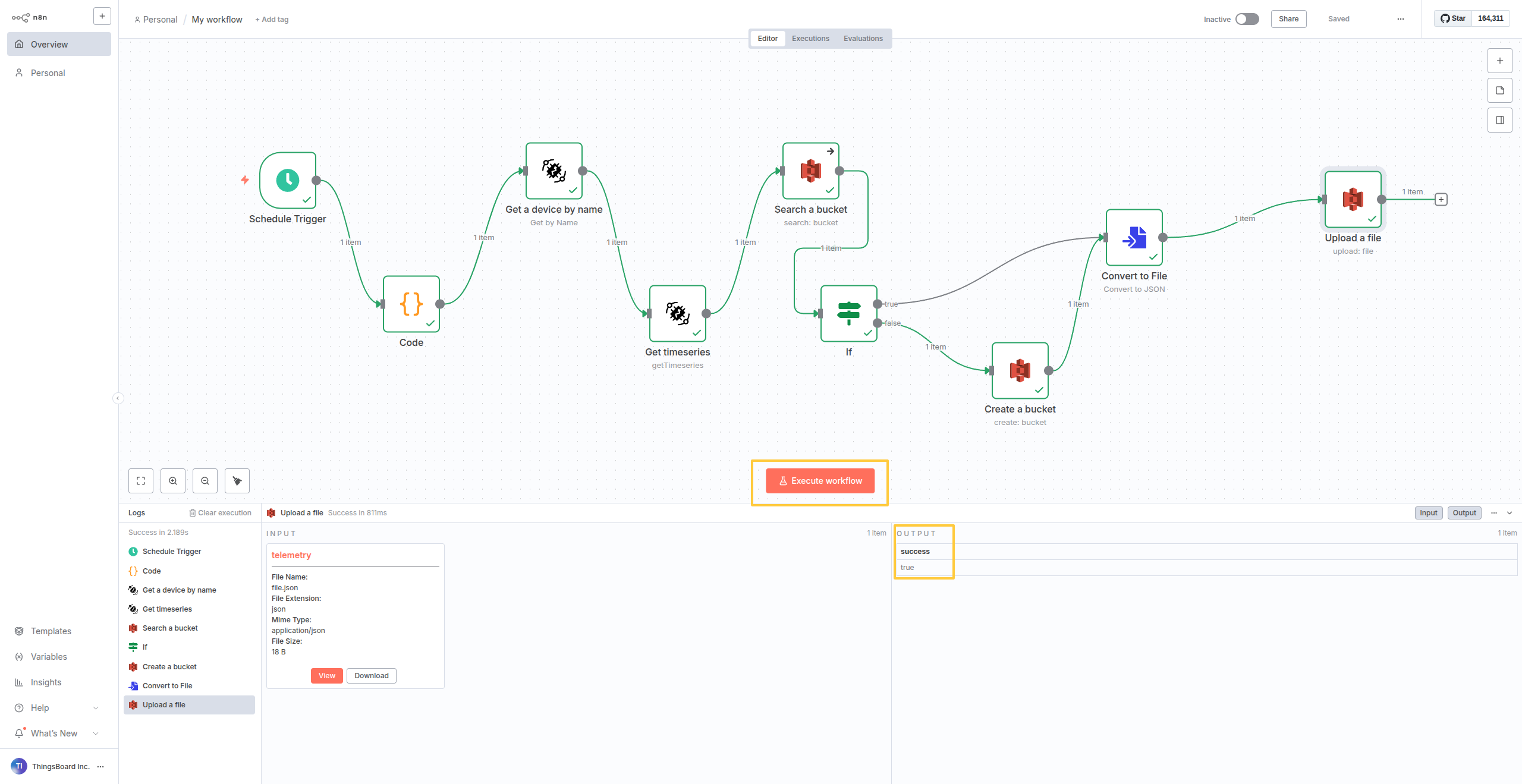The height and width of the screenshot is (784, 1522).
Task: Toggle the Input panel button in logs
Action: coord(1428,513)
